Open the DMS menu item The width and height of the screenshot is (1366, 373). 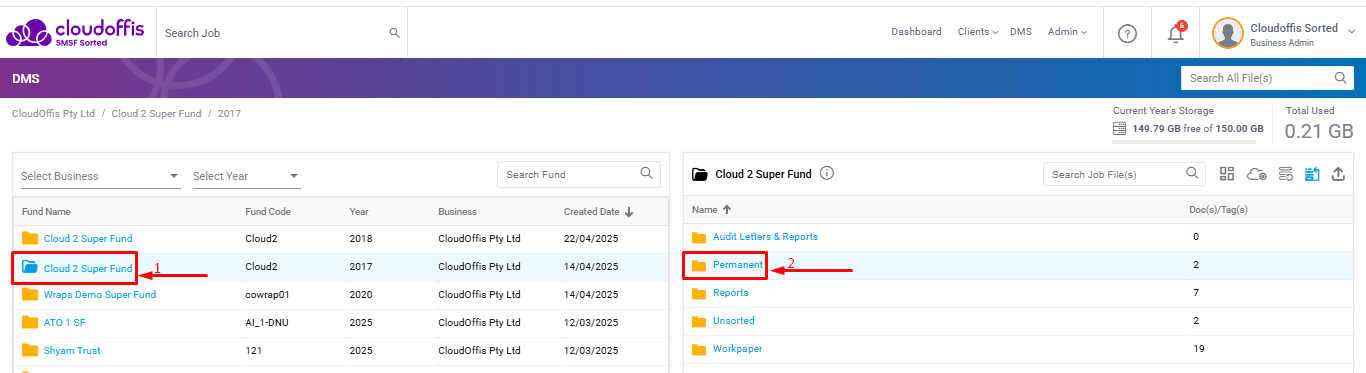tap(1020, 32)
